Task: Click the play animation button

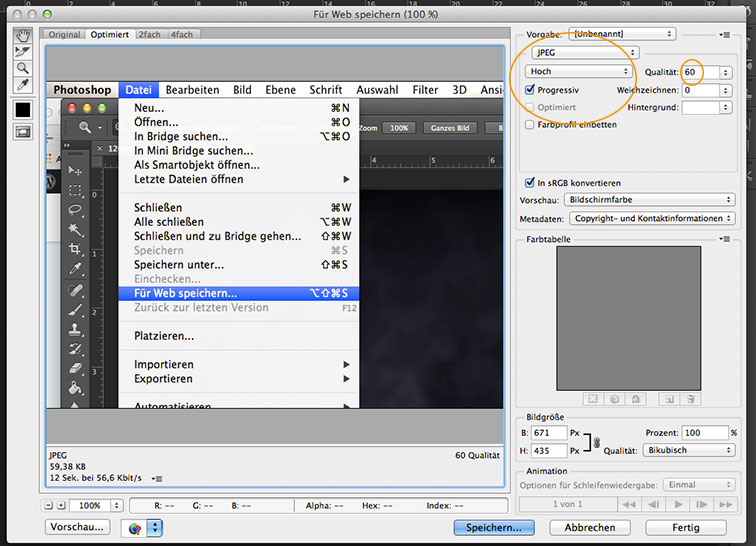Action: point(677,504)
